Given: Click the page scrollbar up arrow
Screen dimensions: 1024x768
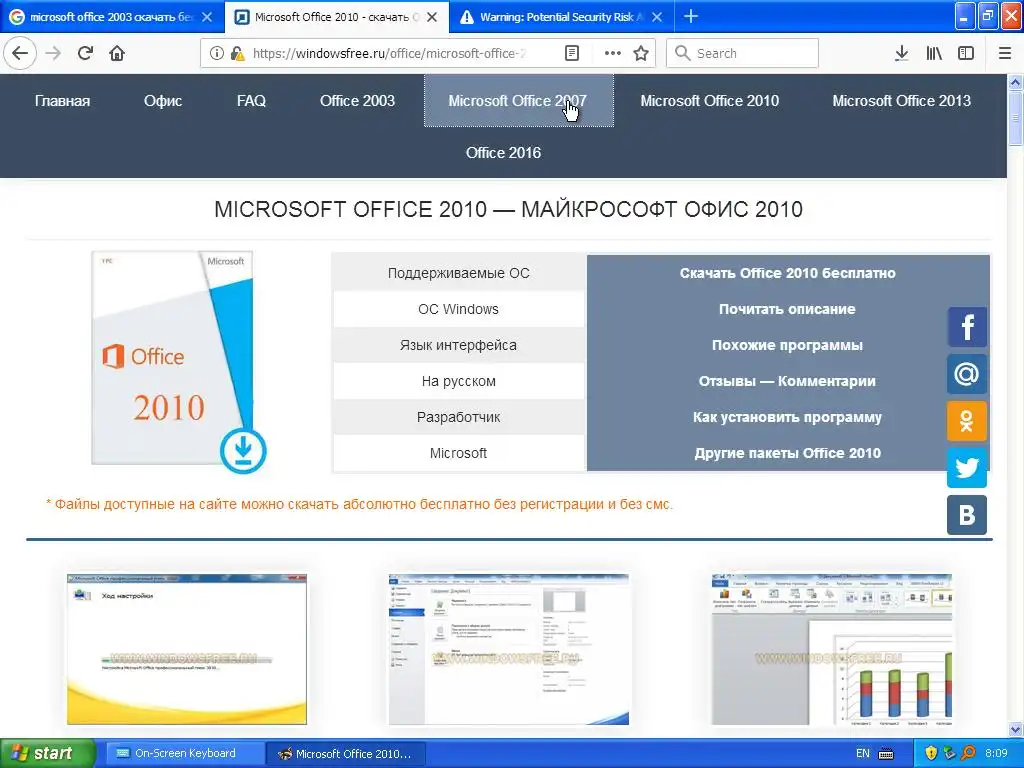Looking at the screenshot, I should point(1015,82).
